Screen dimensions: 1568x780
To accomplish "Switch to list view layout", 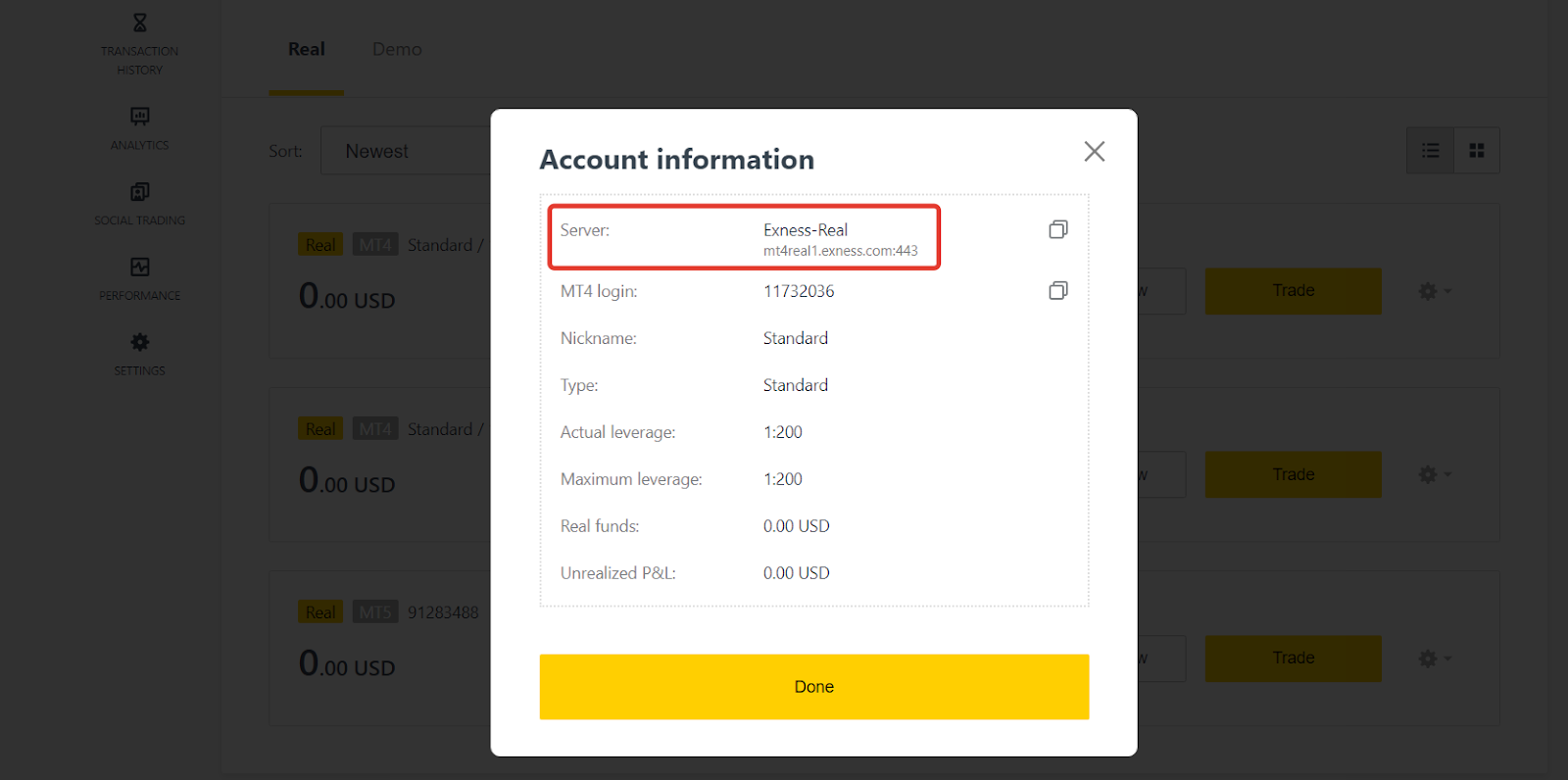I will 1430,151.
